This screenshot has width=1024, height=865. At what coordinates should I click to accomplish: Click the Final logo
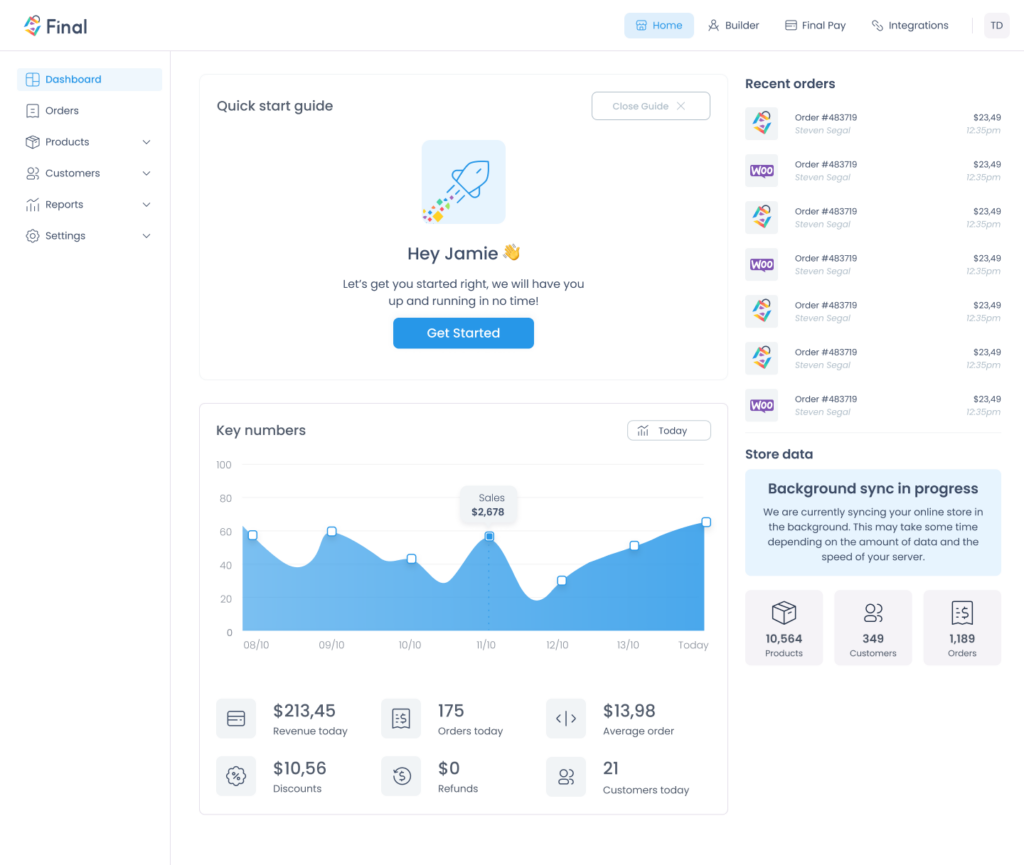click(x=56, y=26)
